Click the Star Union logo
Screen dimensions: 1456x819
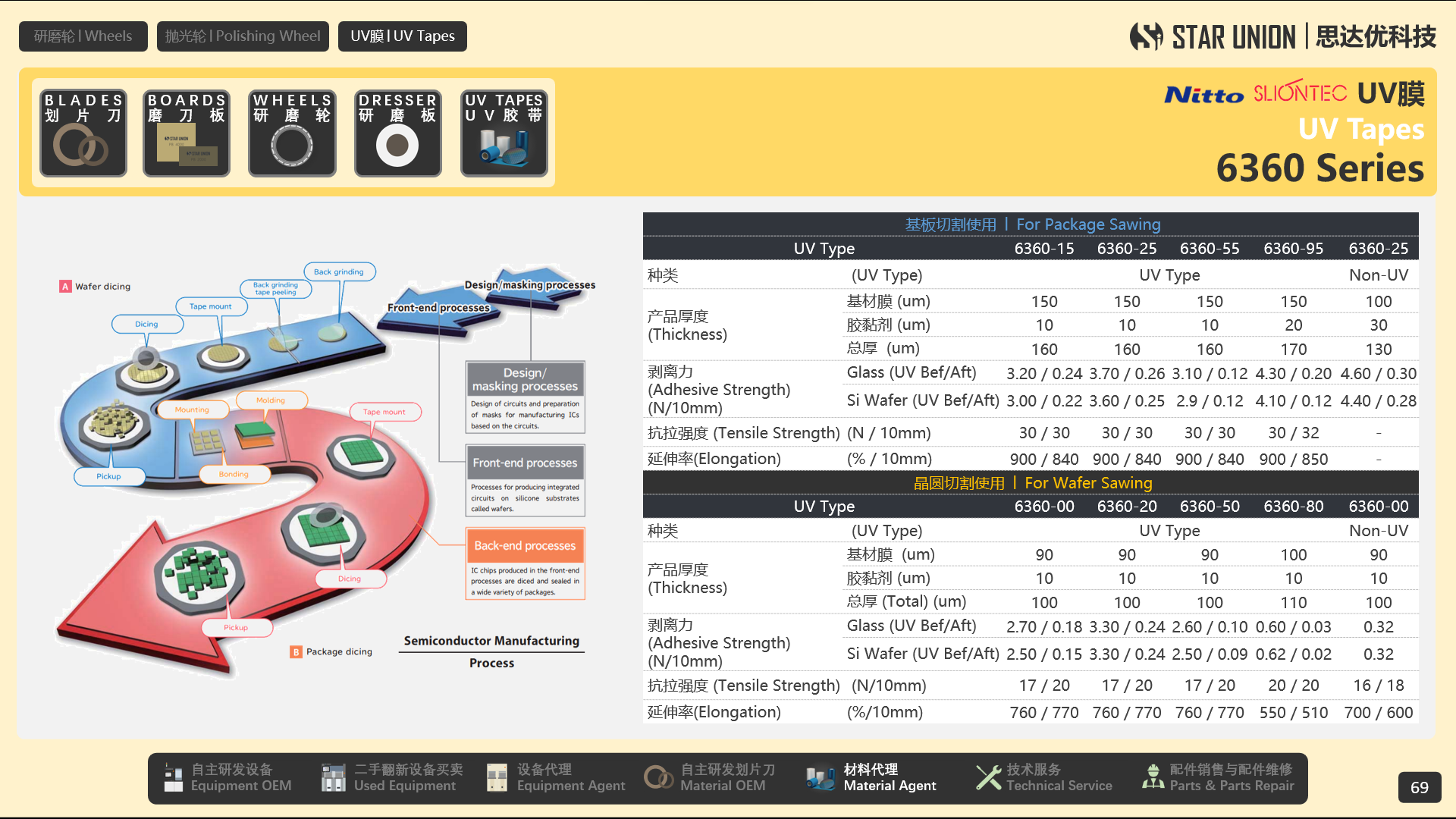pyautogui.click(x=1283, y=36)
